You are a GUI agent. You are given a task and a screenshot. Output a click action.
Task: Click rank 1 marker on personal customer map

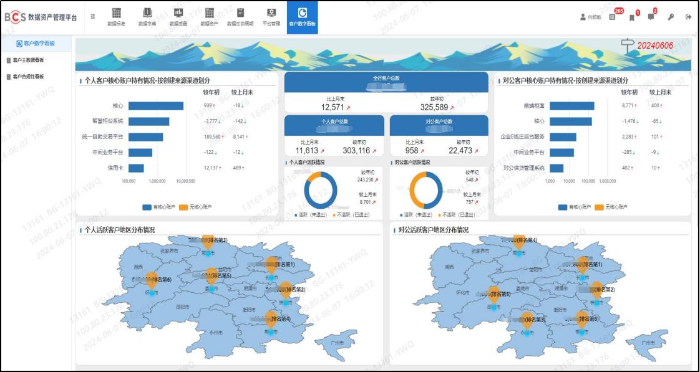[x=271, y=264]
